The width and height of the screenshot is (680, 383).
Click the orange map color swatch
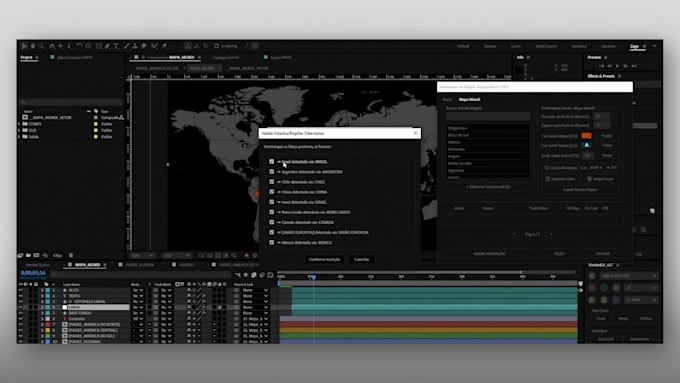(x=586, y=136)
